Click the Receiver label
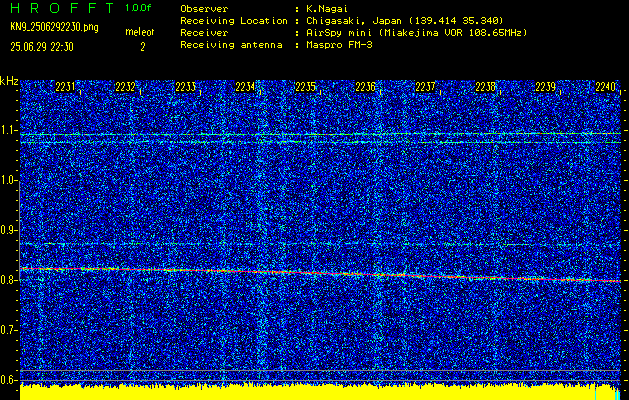 point(204,32)
